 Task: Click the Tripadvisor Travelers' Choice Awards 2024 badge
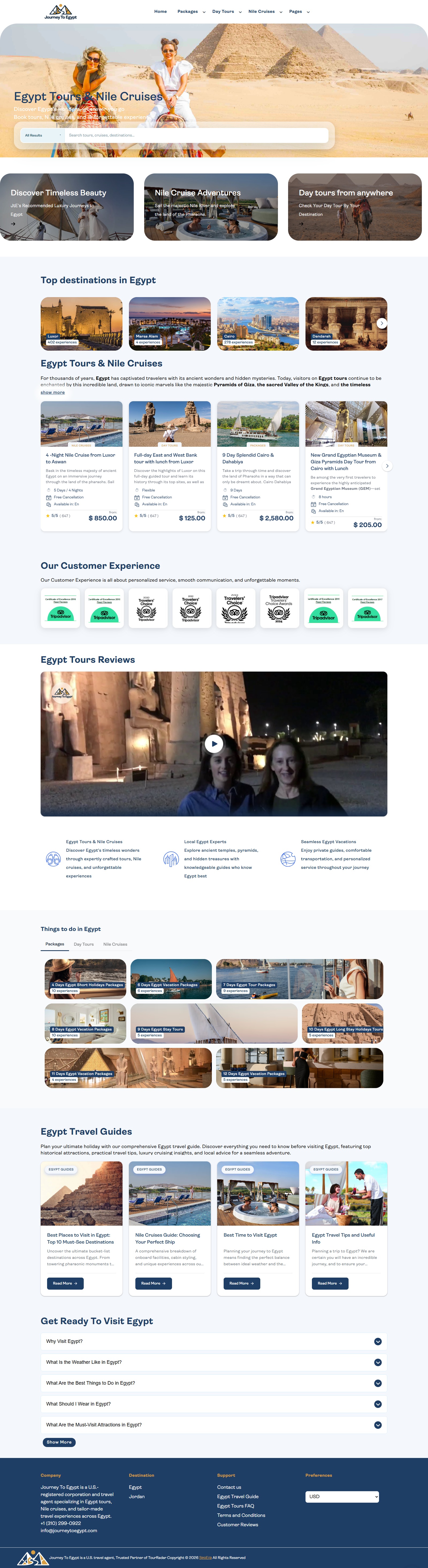tap(279, 608)
